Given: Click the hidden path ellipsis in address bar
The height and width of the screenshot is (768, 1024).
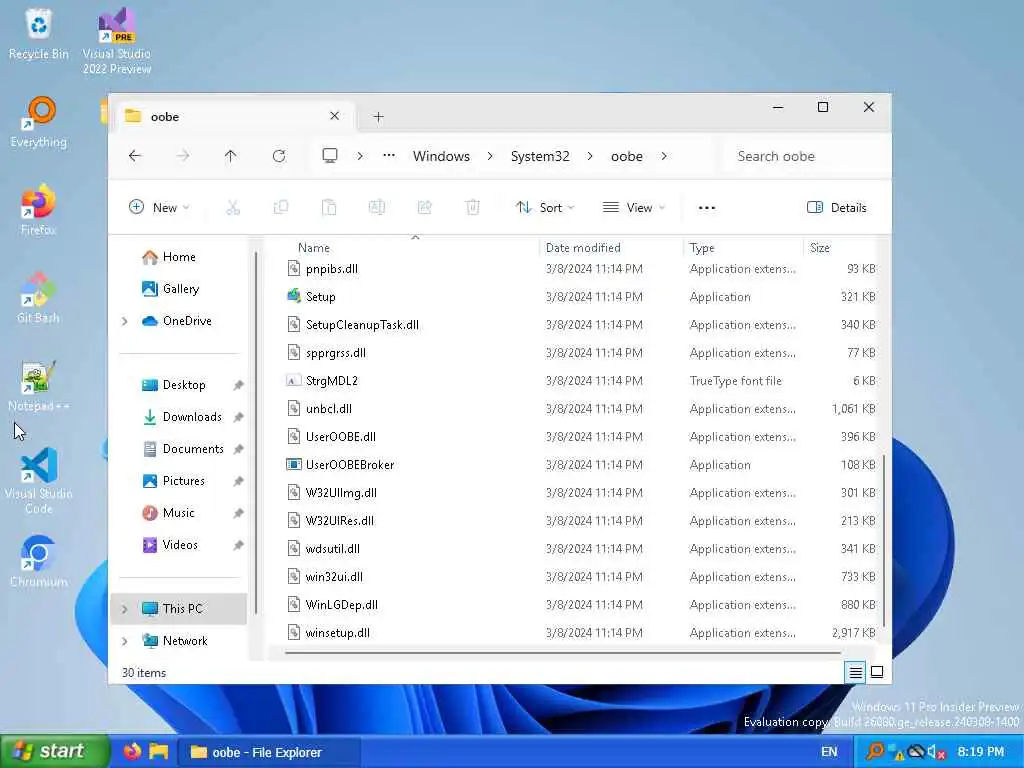Looking at the screenshot, I should 389,156.
